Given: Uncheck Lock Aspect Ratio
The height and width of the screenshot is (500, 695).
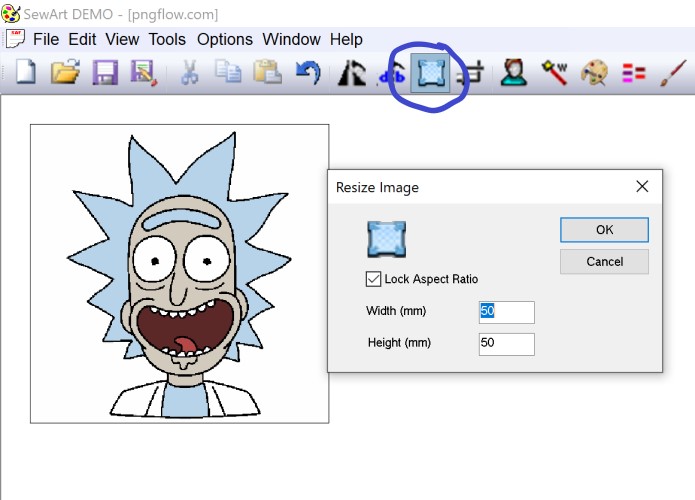Looking at the screenshot, I should [x=373, y=279].
